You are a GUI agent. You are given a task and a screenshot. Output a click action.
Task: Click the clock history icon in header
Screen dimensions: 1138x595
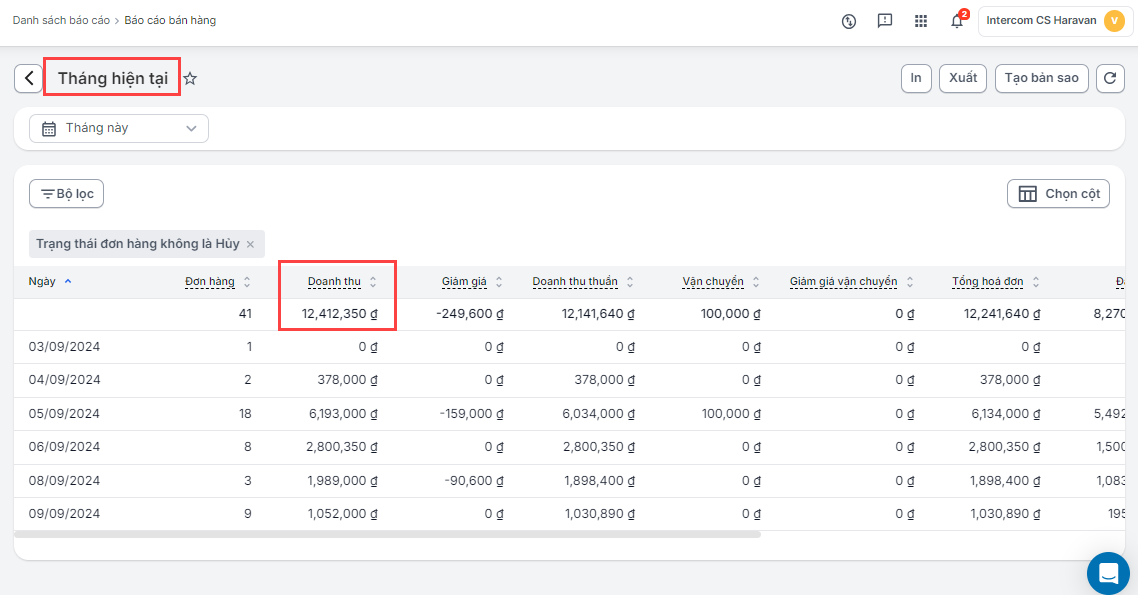point(849,21)
